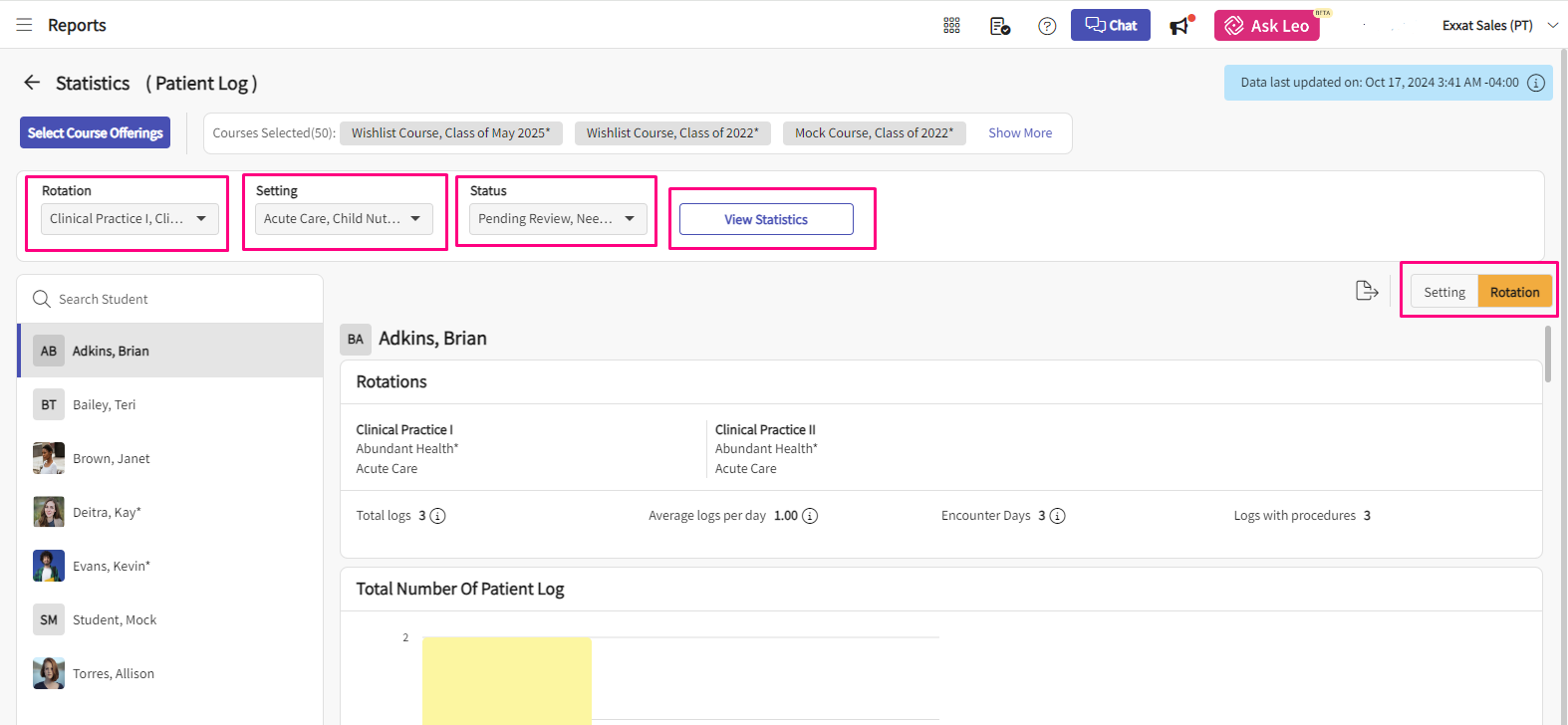Click the View Statistics button
The height and width of the screenshot is (725, 1568).
point(766,219)
